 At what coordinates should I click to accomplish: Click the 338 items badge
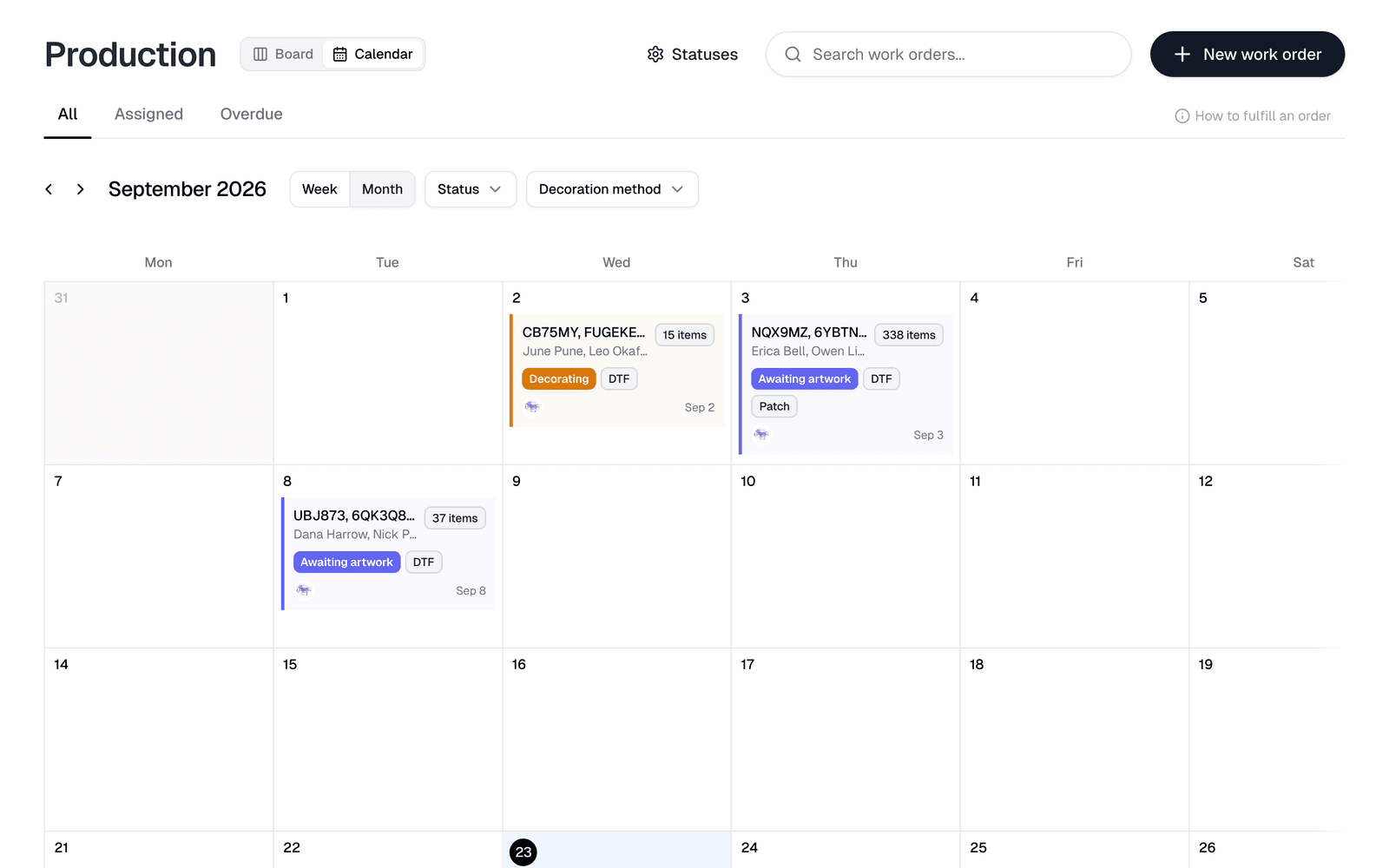point(909,335)
